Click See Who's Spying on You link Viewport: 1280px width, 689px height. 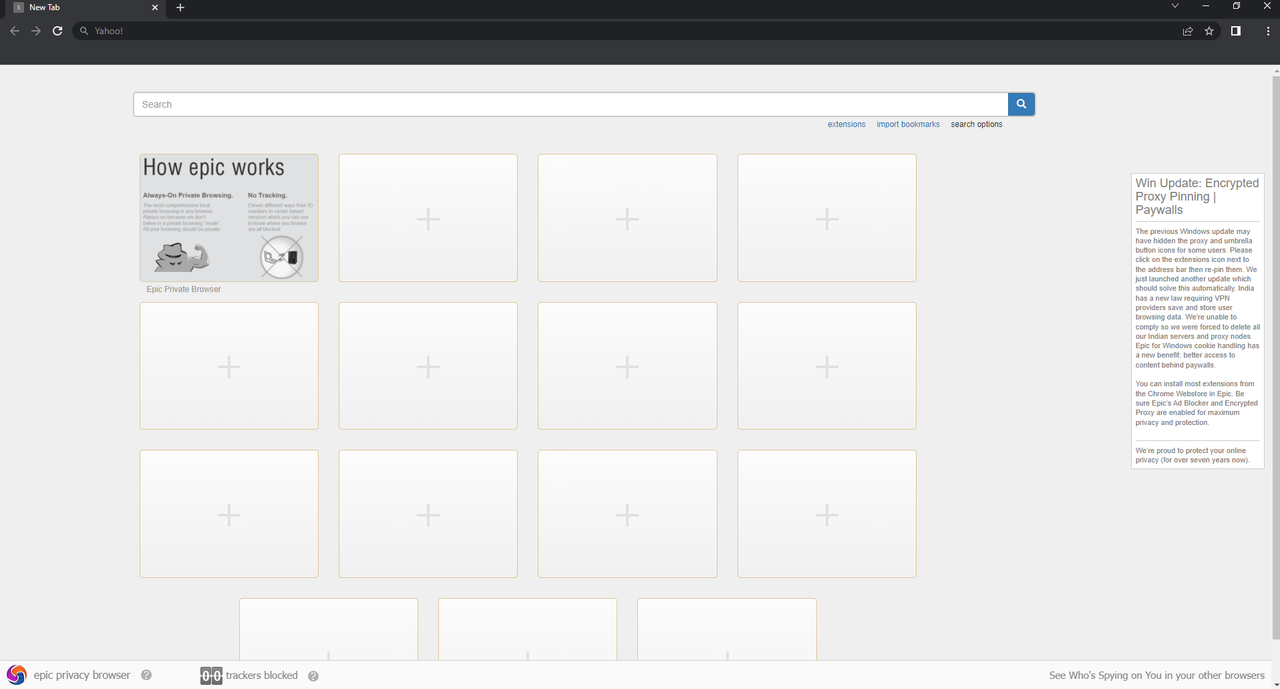click(1157, 676)
